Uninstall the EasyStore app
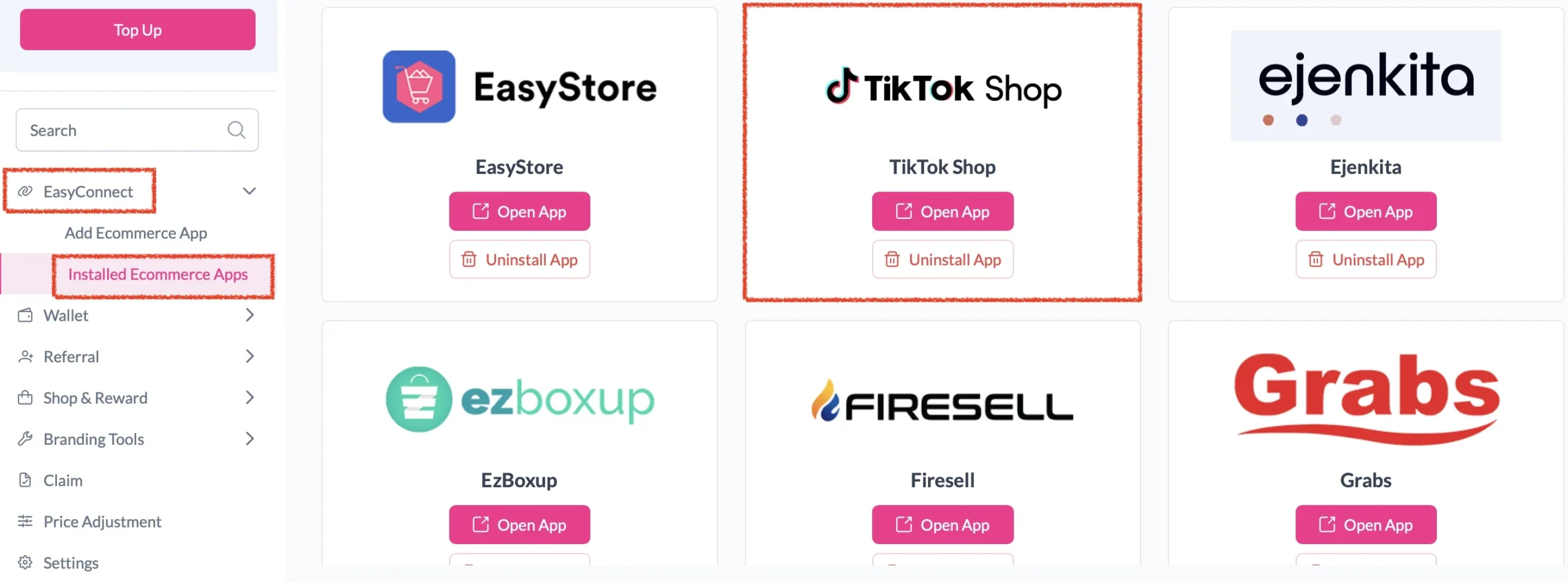This screenshot has width=1568, height=582. point(519,259)
